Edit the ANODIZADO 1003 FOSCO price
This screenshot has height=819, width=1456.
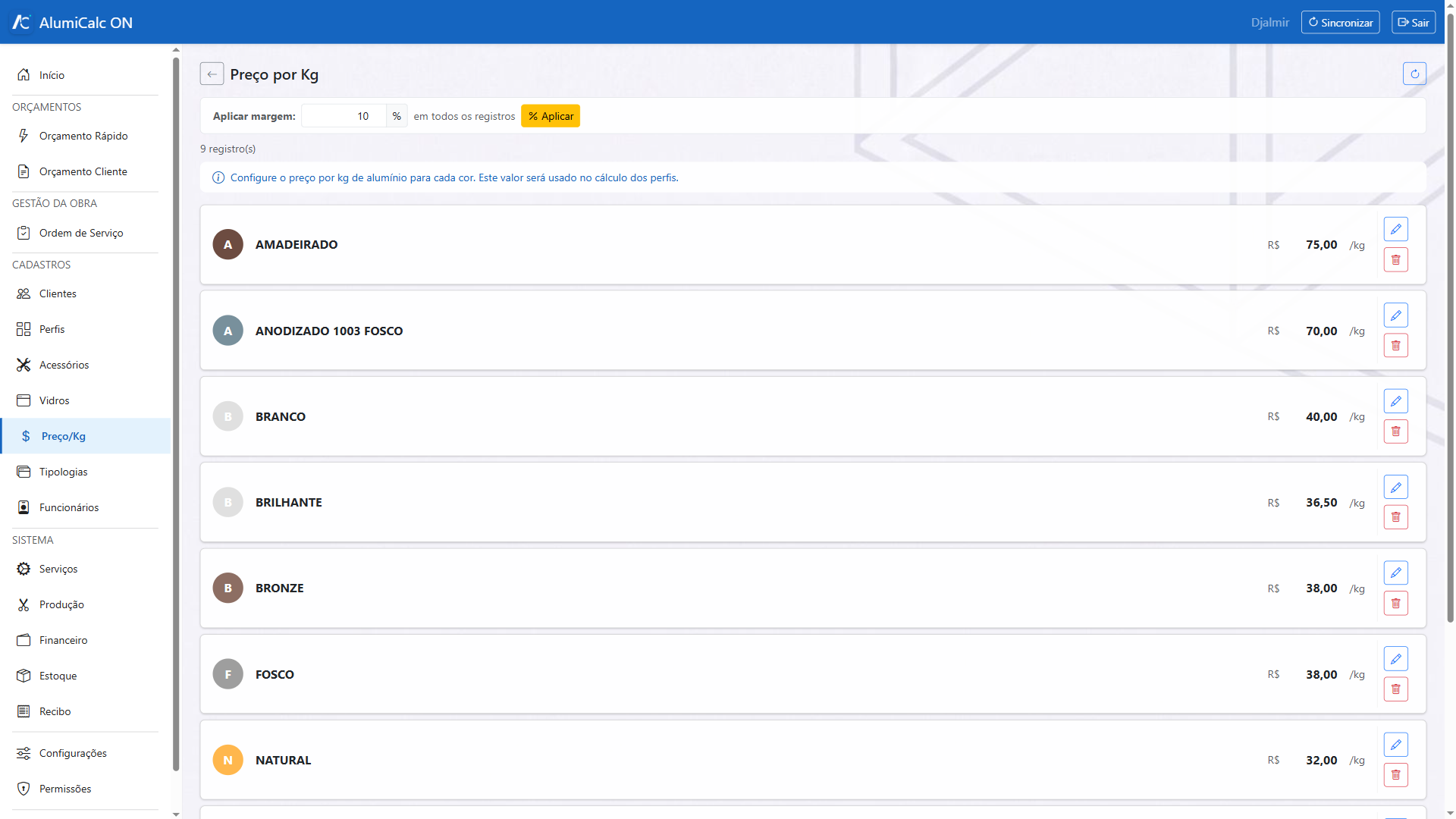1395,315
